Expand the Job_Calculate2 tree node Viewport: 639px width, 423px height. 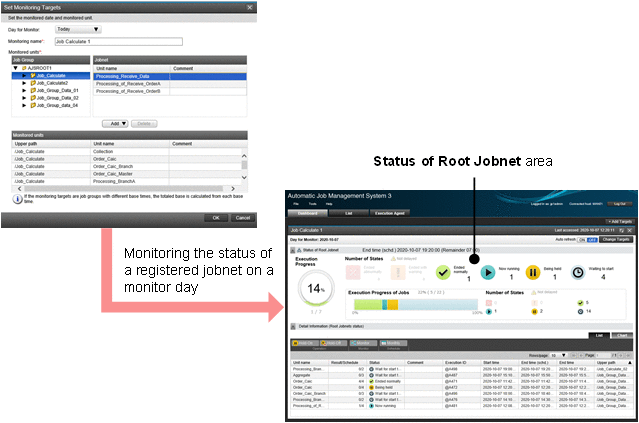pyautogui.click(x=24, y=83)
